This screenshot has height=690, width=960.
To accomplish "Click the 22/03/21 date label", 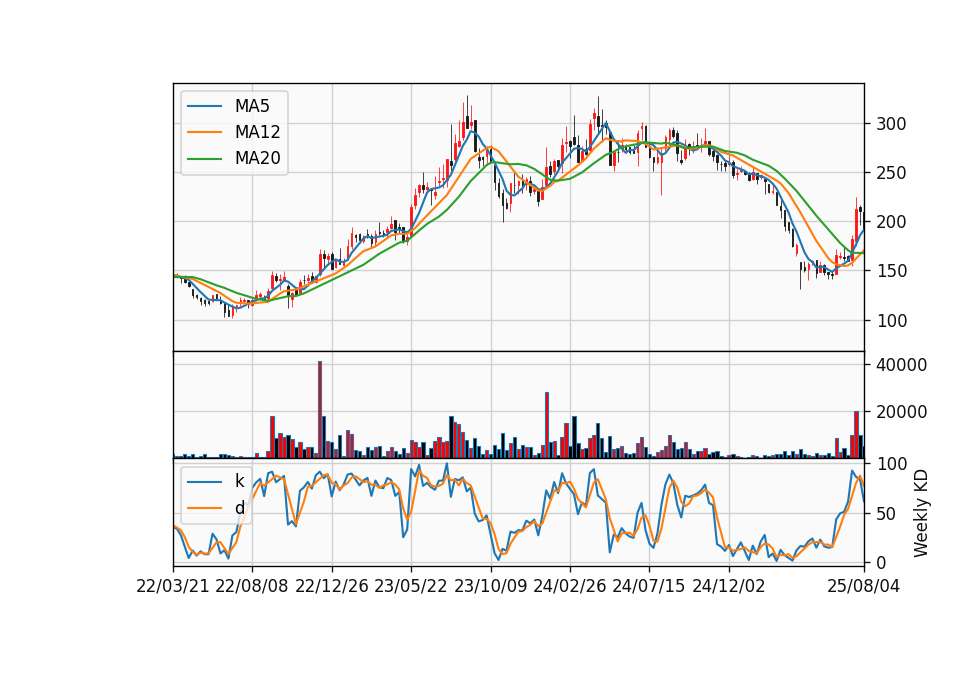I will point(173,587).
